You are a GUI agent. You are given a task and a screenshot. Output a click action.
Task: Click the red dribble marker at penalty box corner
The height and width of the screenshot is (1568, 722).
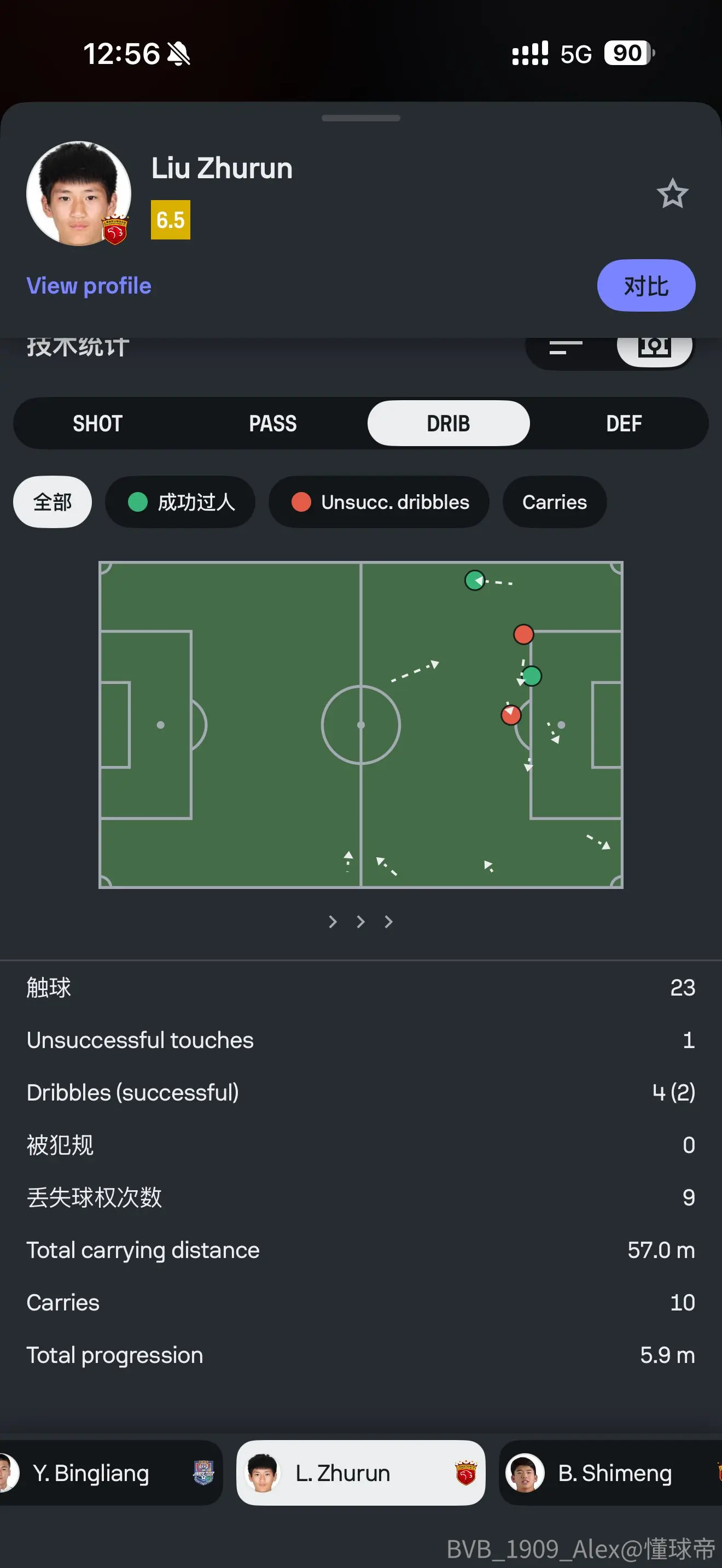coord(523,634)
